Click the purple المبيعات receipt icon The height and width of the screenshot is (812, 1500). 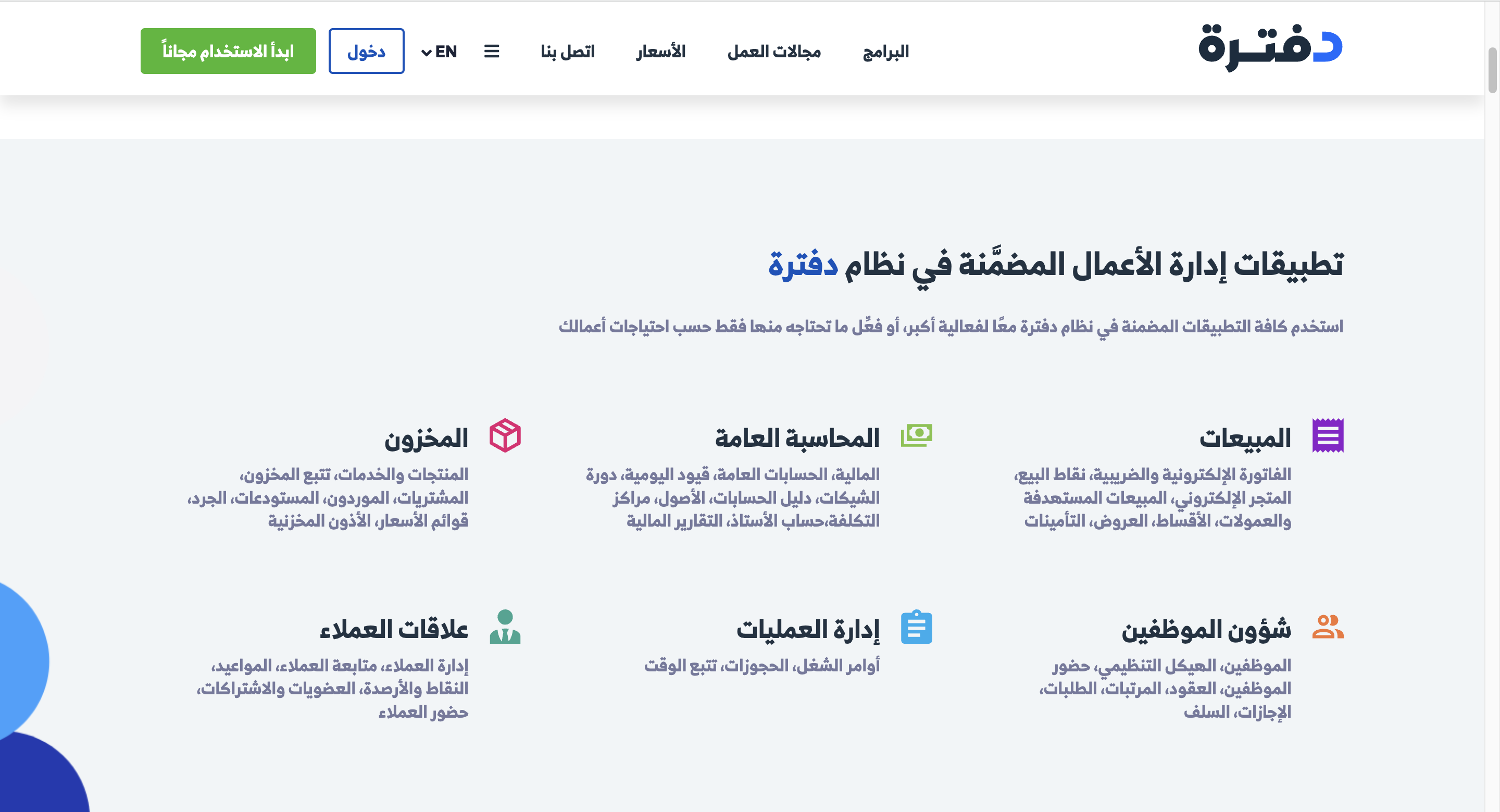(1328, 435)
